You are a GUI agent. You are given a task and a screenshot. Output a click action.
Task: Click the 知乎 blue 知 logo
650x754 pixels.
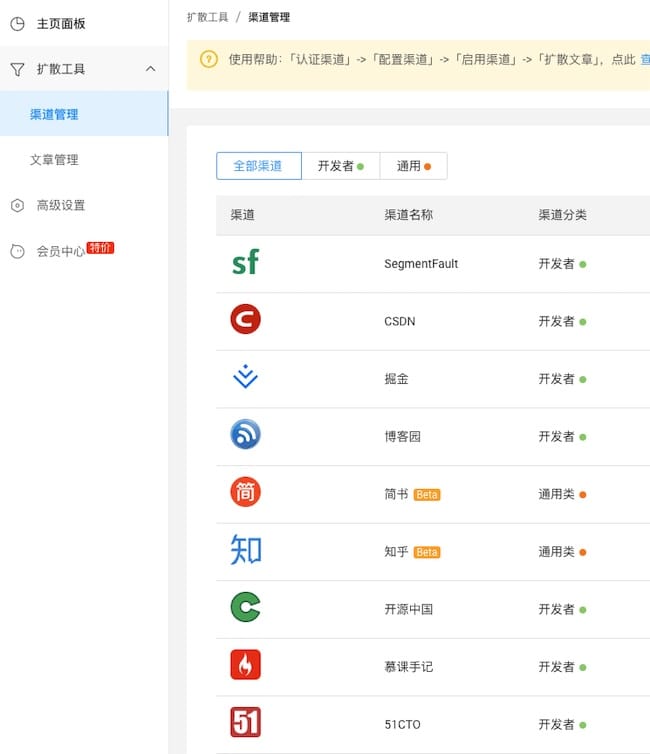tap(246, 549)
